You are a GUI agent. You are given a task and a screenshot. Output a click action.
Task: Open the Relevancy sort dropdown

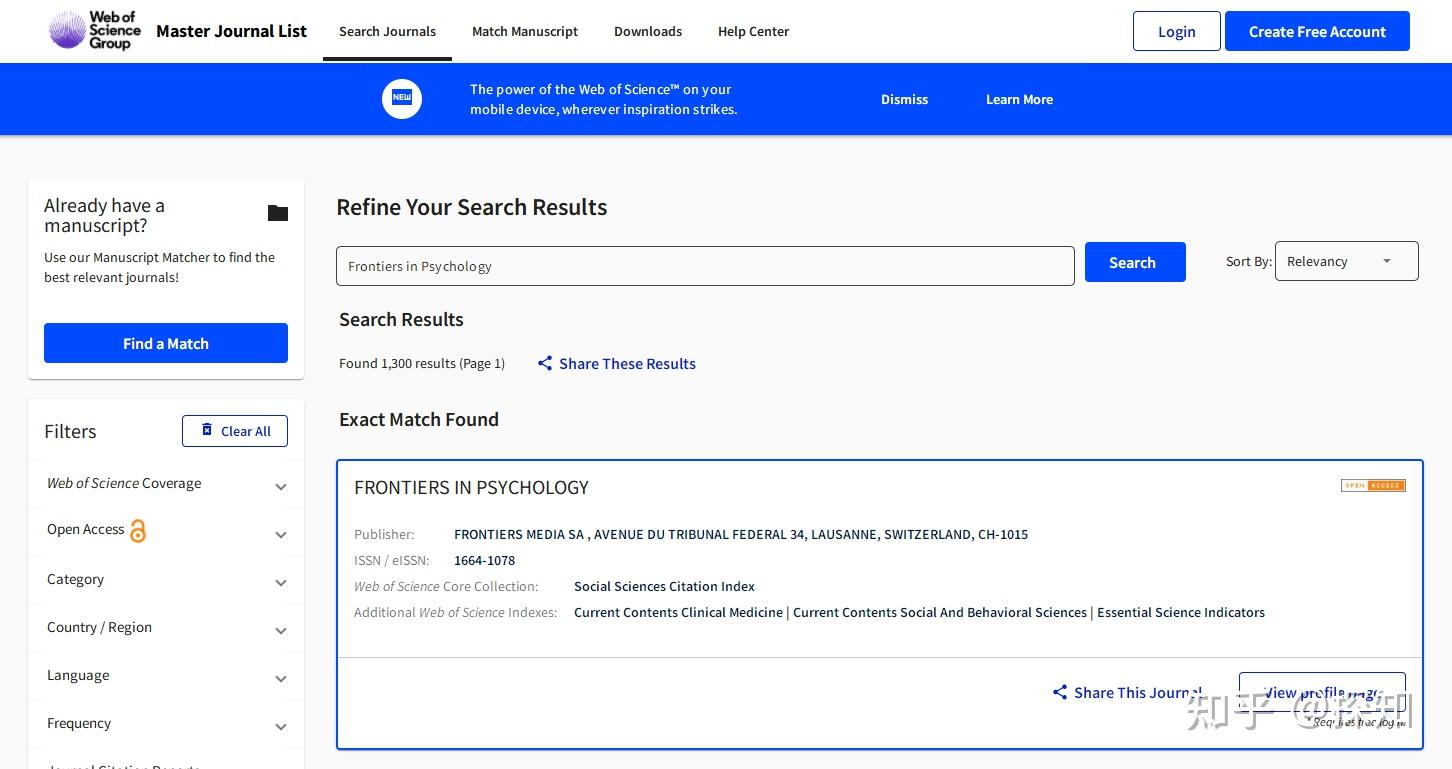1346,260
